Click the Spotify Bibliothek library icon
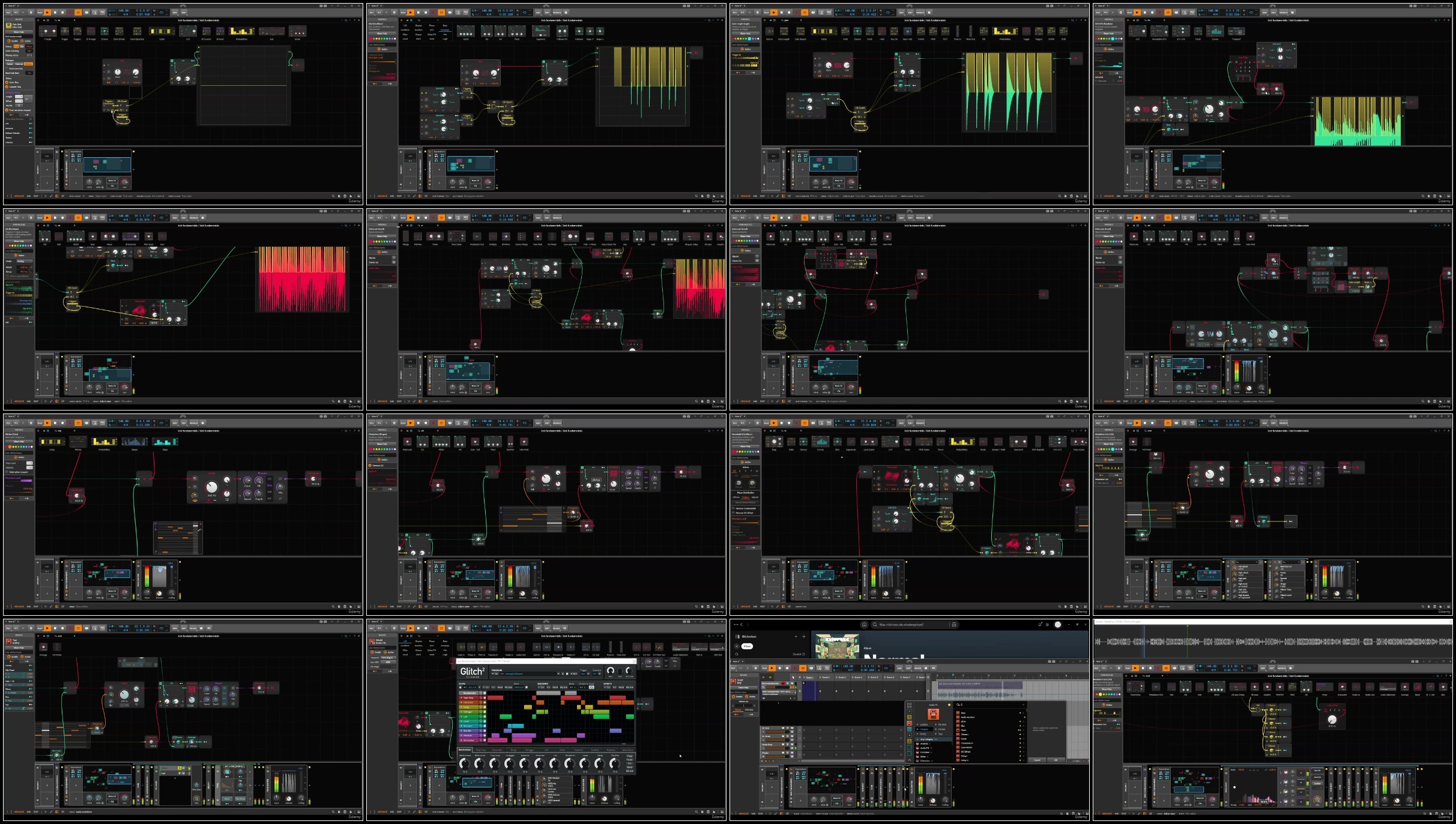 coord(737,636)
